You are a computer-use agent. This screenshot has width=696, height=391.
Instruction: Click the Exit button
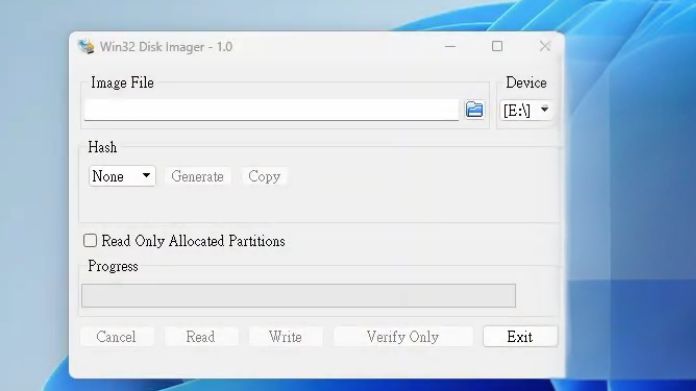pos(520,336)
